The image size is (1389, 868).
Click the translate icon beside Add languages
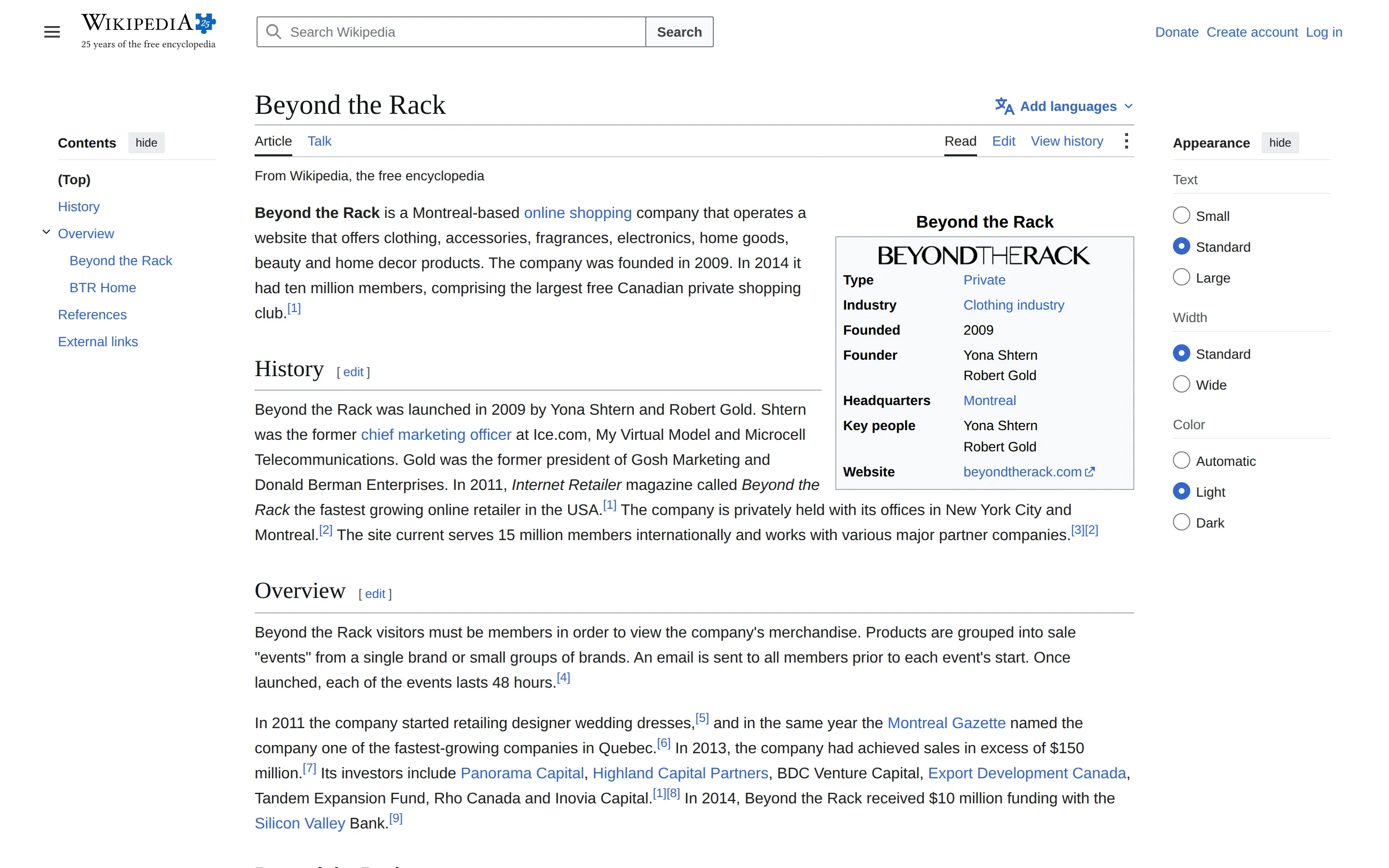coord(1005,106)
